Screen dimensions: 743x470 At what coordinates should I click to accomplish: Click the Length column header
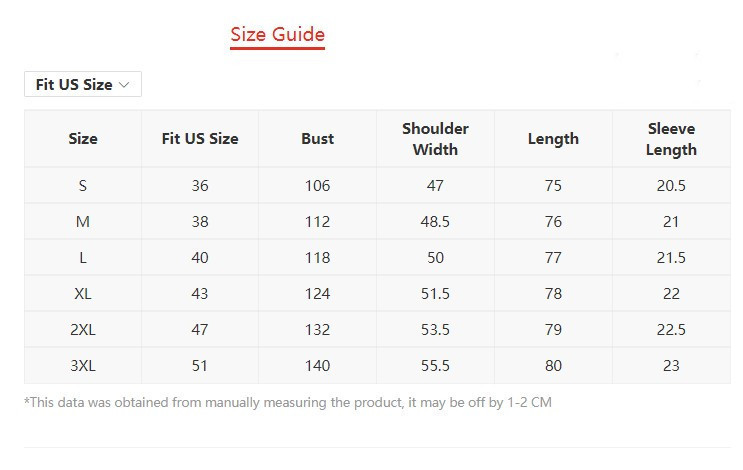pyautogui.click(x=553, y=139)
